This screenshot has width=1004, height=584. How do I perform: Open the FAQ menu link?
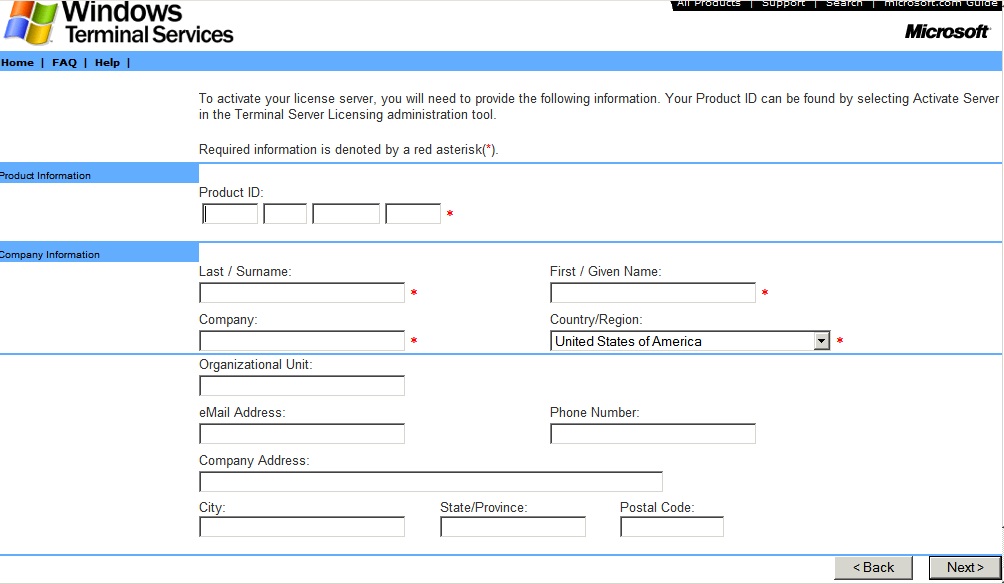64,62
